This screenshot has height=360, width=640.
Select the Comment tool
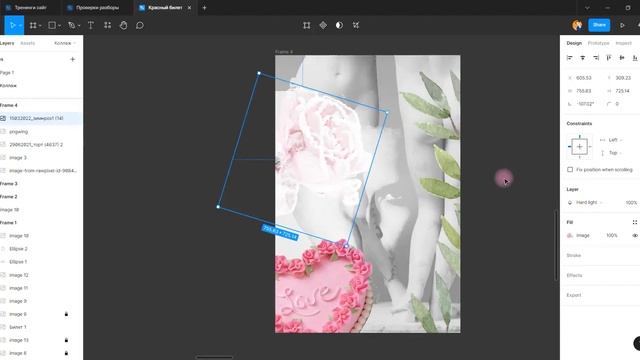click(140, 25)
